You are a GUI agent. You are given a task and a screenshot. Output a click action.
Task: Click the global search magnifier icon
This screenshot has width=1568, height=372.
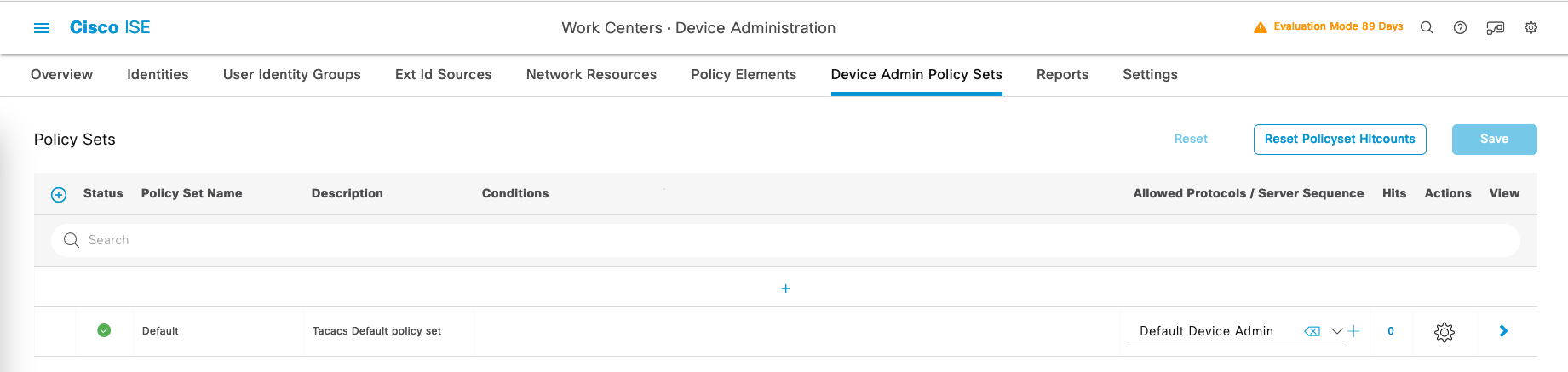pyautogui.click(x=1427, y=28)
